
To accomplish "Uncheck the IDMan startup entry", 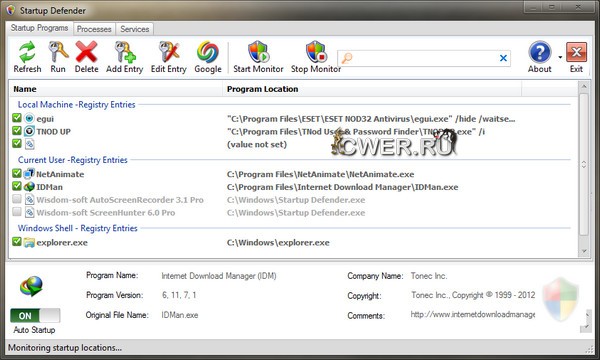I will (x=16, y=186).
